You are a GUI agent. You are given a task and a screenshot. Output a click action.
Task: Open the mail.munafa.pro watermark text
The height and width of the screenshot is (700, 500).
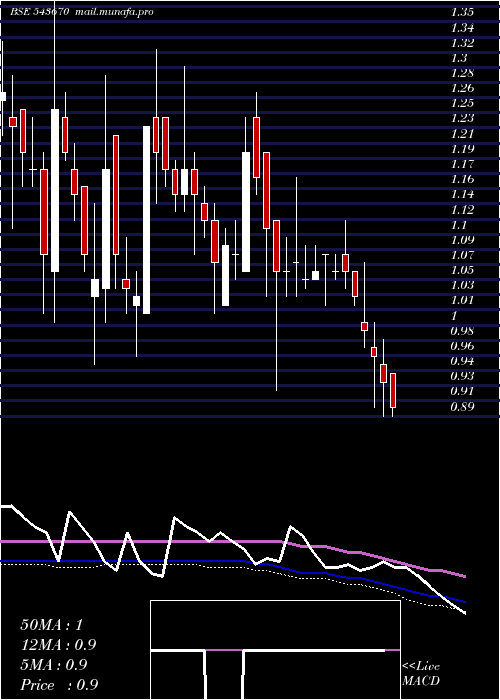[113, 12]
